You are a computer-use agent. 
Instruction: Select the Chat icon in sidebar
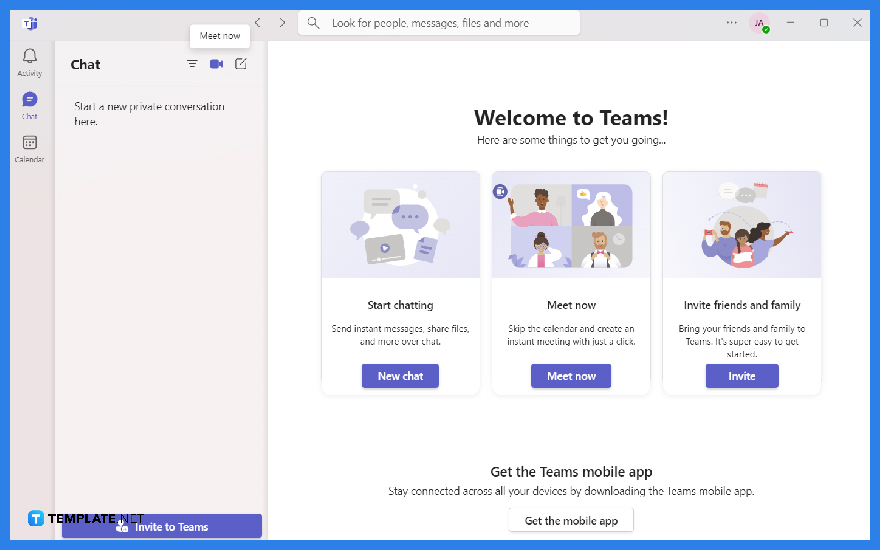30,105
